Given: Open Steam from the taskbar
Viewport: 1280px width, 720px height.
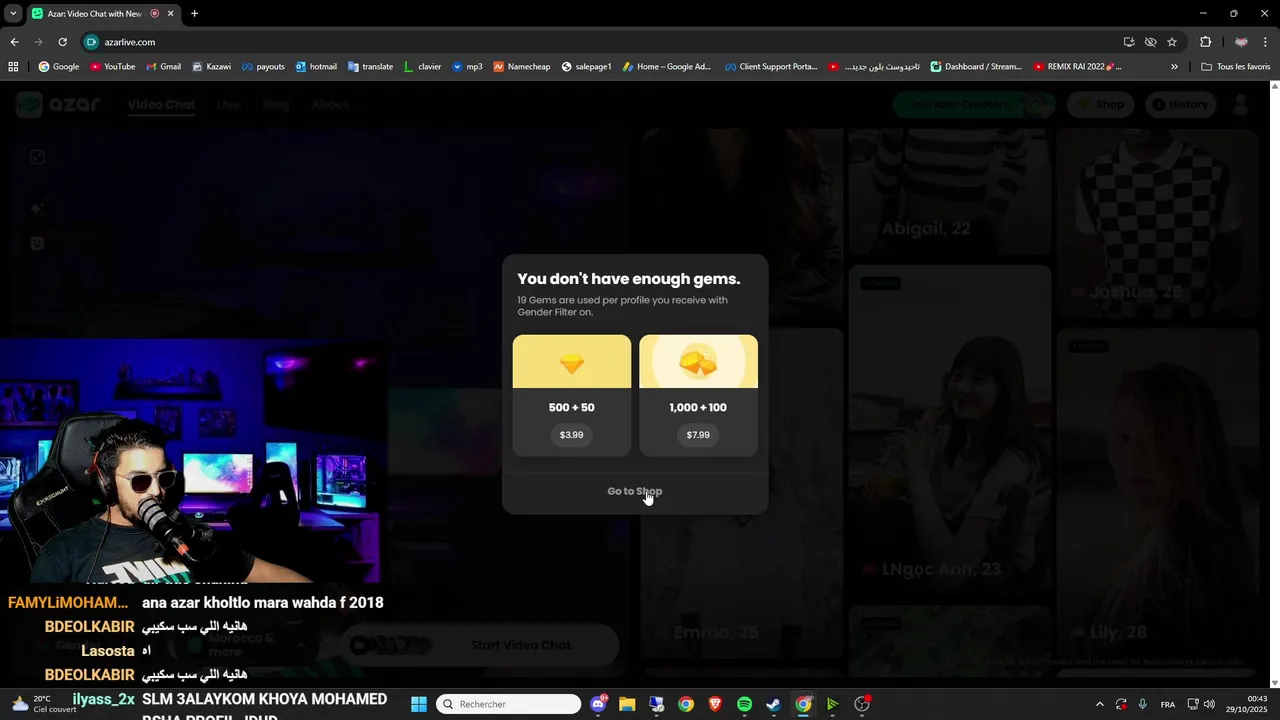Looking at the screenshot, I should [x=773, y=704].
